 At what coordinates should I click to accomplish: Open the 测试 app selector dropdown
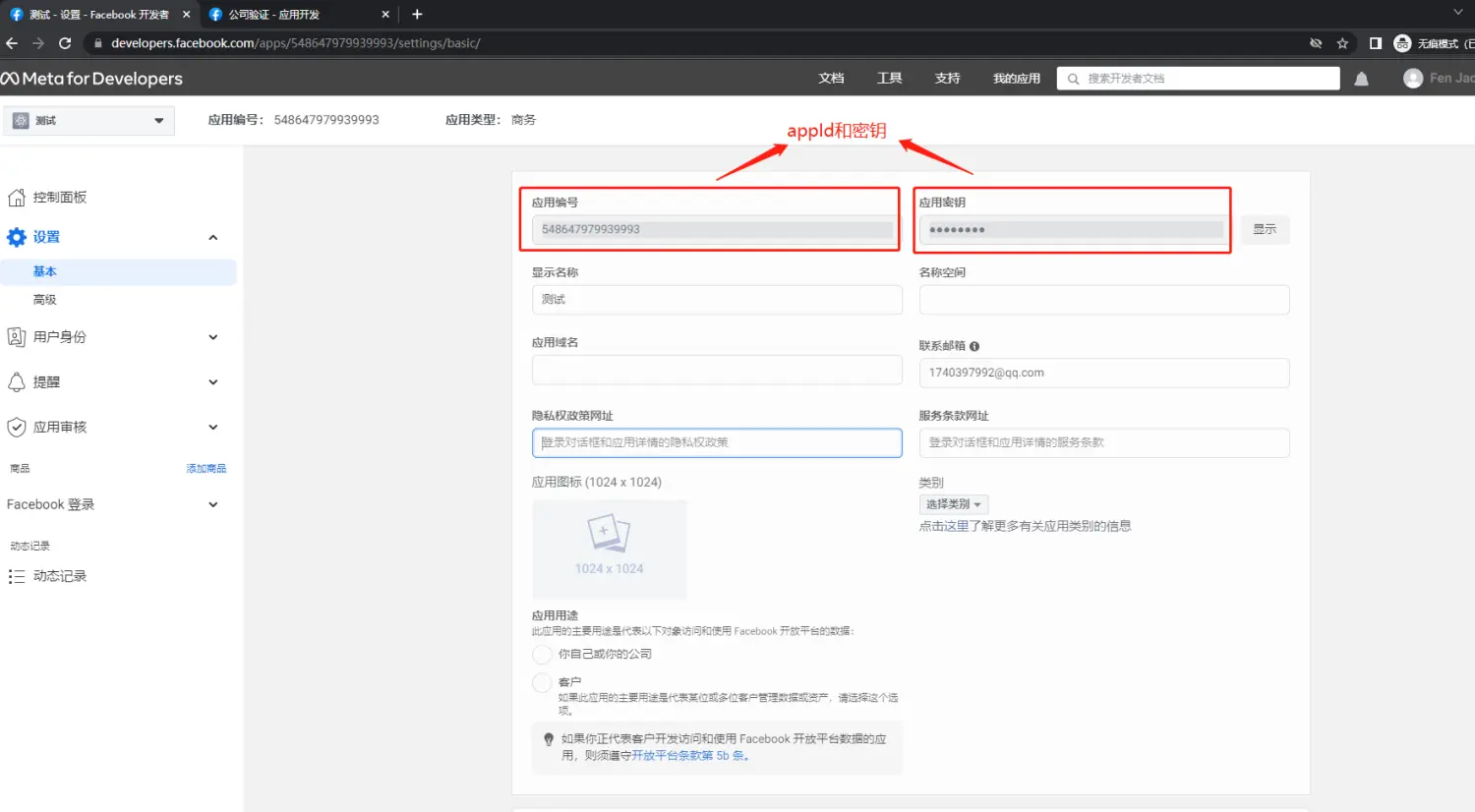pos(88,121)
